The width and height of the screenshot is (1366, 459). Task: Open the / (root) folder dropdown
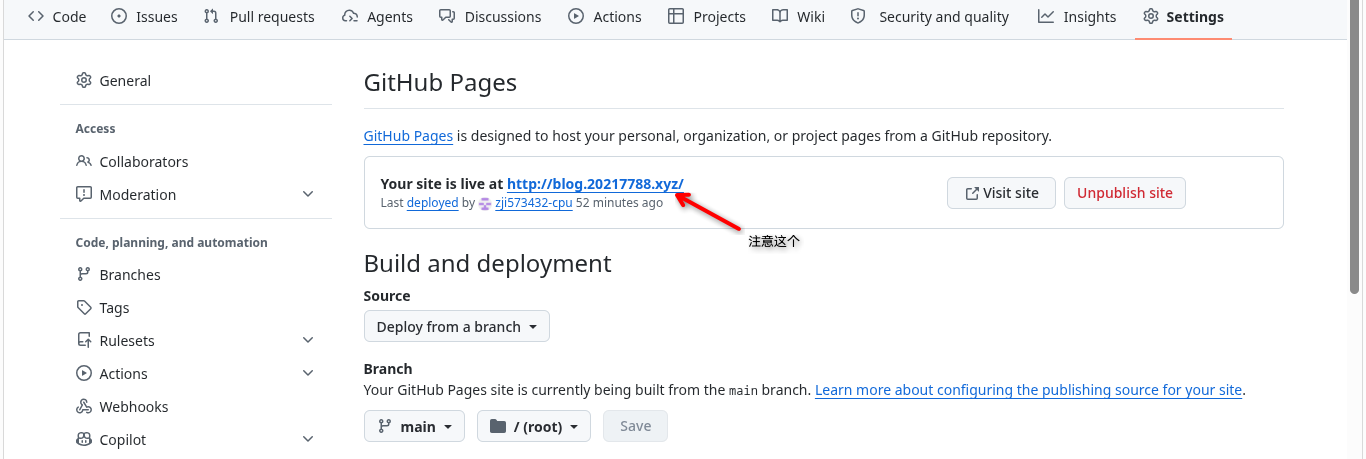[x=534, y=426]
